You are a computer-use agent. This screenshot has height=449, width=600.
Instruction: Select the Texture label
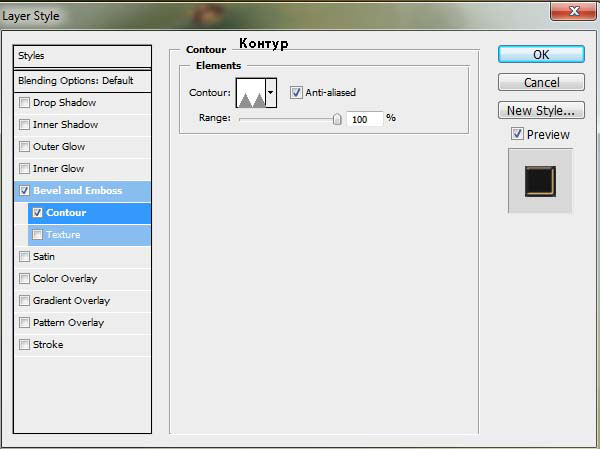point(63,234)
